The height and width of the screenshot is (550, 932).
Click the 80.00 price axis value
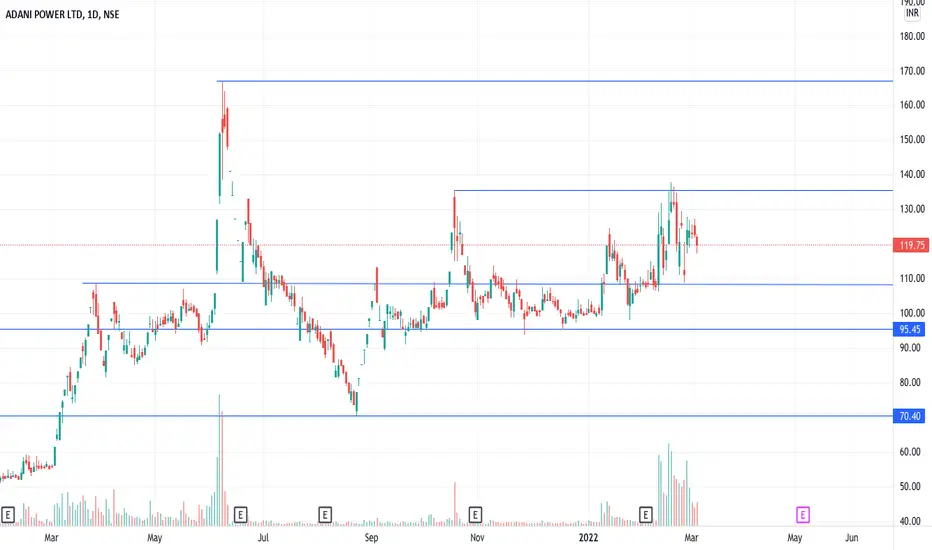(x=910, y=382)
